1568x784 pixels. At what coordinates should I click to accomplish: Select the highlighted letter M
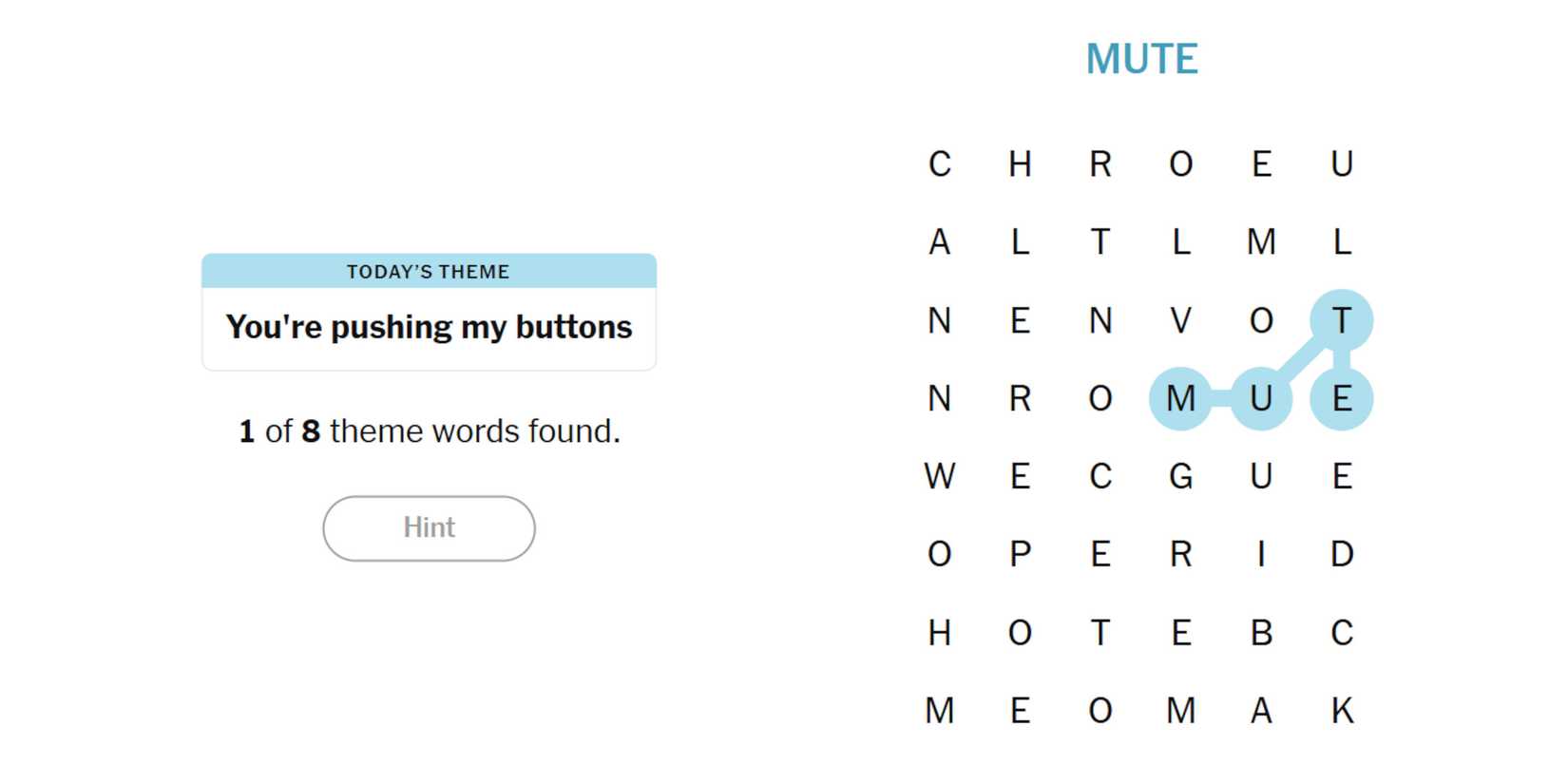[x=1180, y=398]
